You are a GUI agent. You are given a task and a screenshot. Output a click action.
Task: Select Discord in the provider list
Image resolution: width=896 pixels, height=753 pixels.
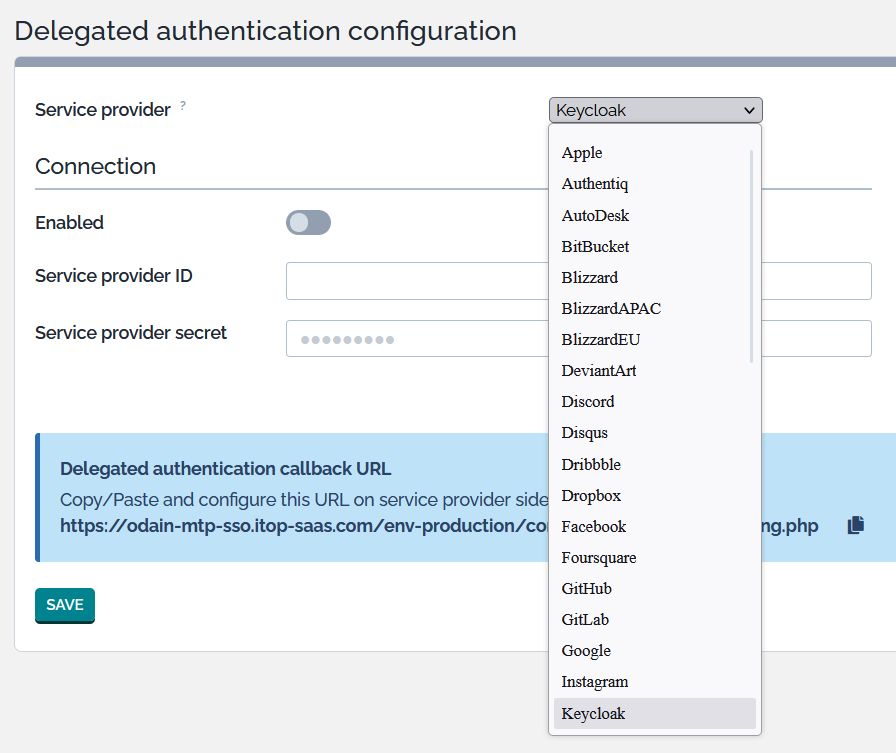588,402
